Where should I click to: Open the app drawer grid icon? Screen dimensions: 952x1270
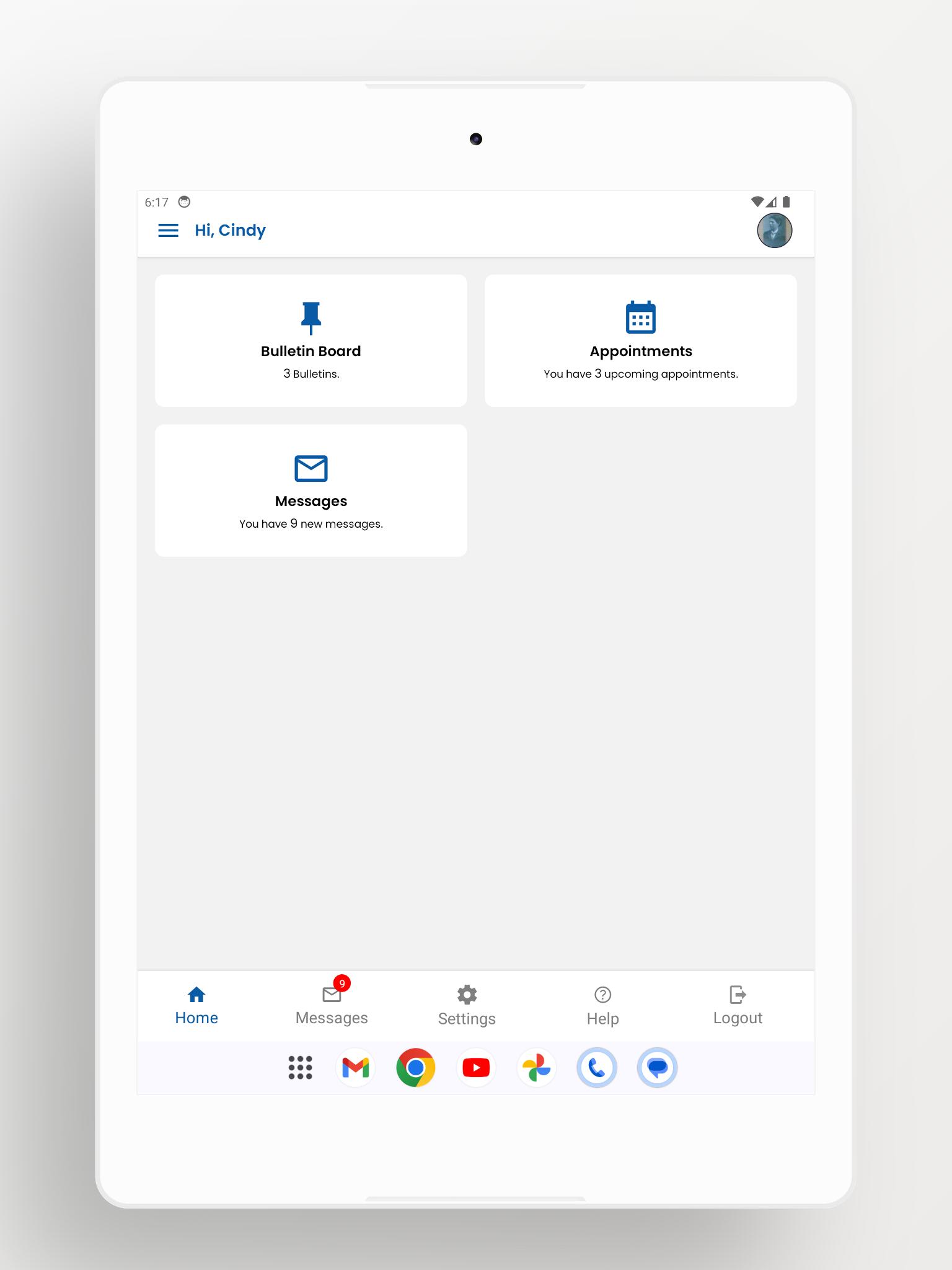pyautogui.click(x=301, y=1068)
